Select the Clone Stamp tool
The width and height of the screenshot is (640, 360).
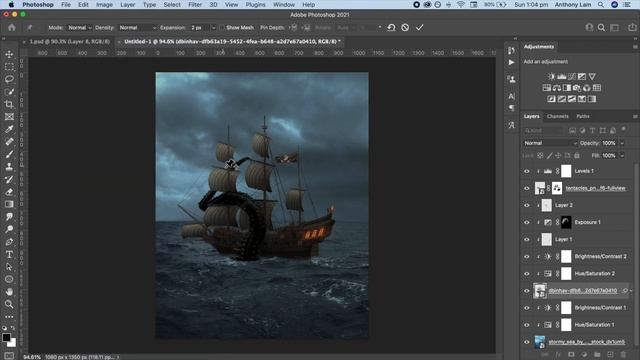click(9, 167)
